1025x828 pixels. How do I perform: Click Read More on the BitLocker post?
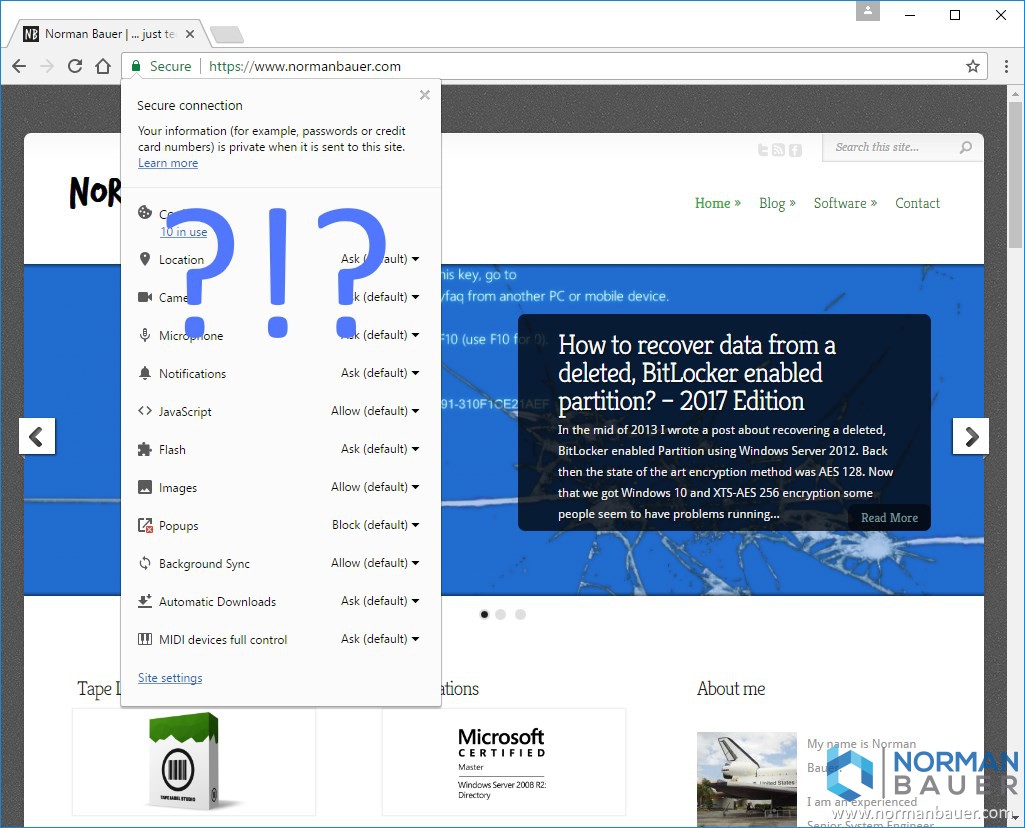(889, 518)
